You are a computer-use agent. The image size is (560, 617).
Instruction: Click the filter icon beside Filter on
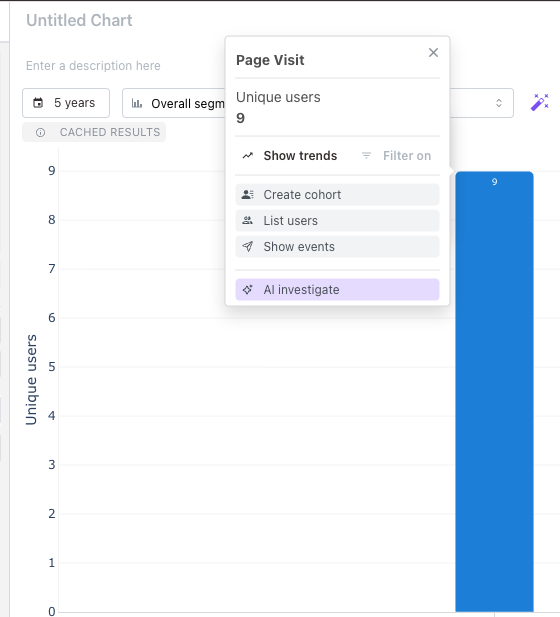[366, 156]
